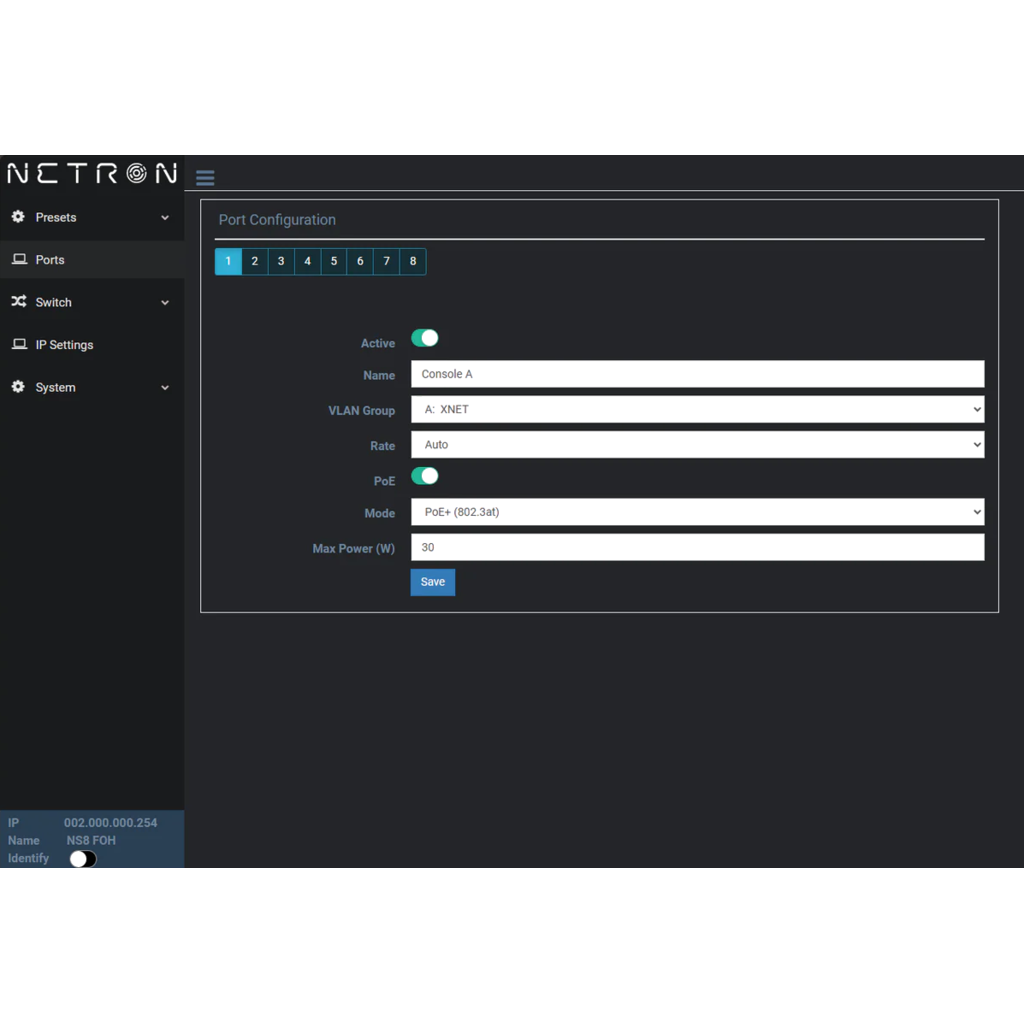1024x1024 pixels.
Task: Expand the System submenu chevron
Action: [x=165, y=388]
